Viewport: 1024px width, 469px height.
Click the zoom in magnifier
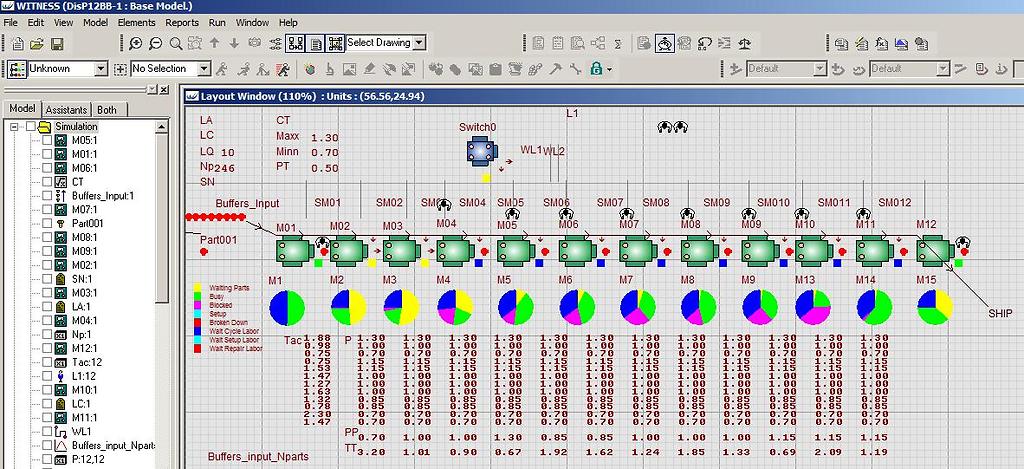[135, 44]
